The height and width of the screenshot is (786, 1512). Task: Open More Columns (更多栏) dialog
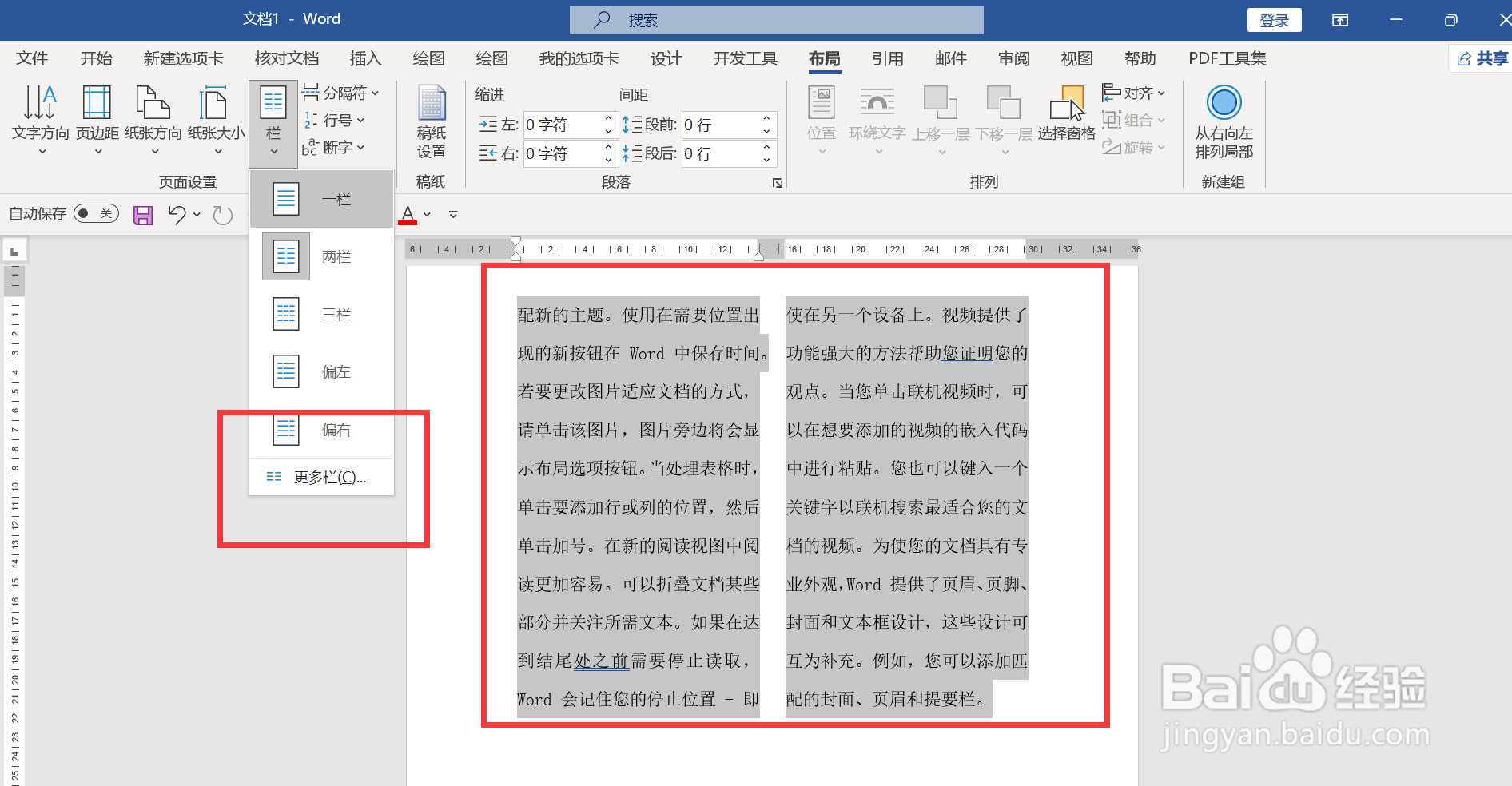[x=321, y=477]
